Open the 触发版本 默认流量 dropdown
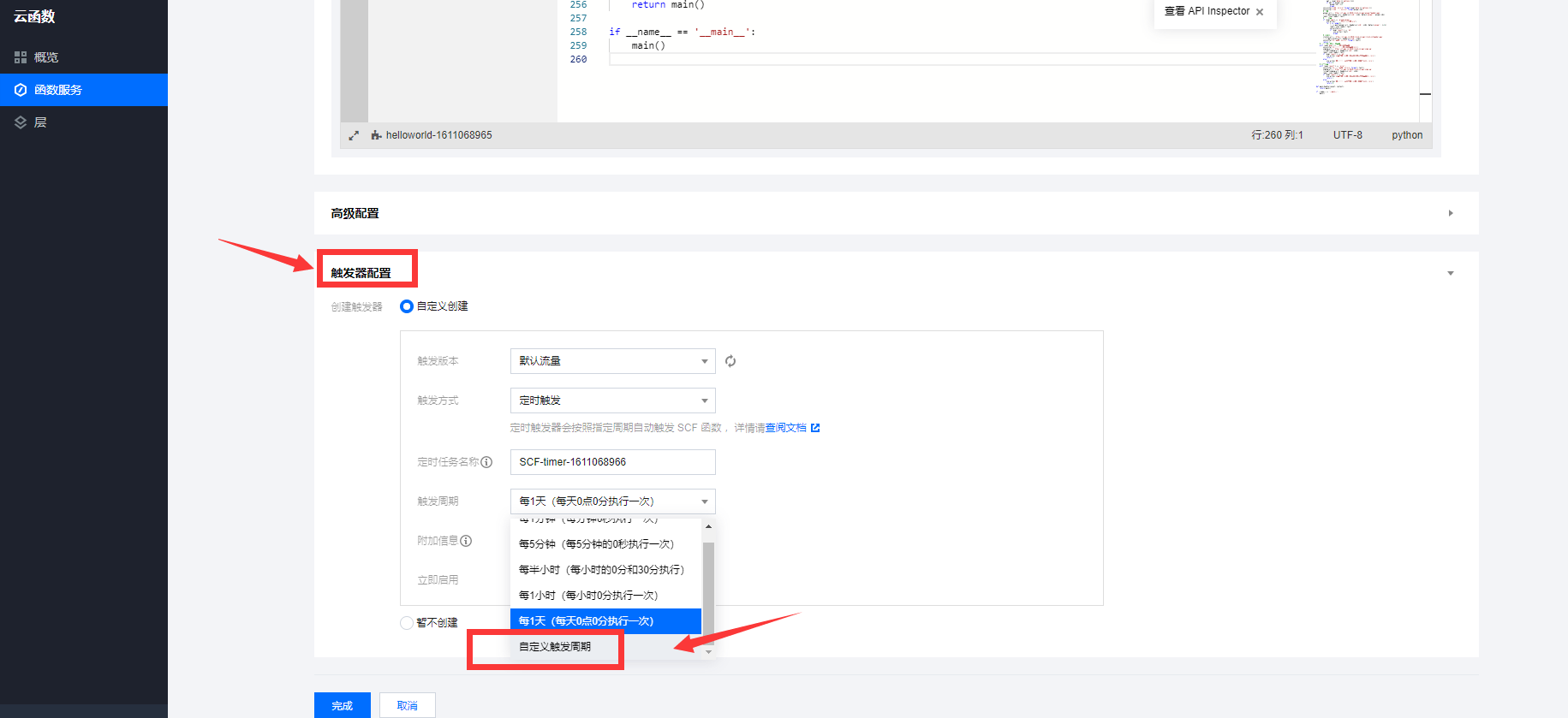Image resolution: width=1568 pixels, height=718 pixels. click(x=613, y=361)
